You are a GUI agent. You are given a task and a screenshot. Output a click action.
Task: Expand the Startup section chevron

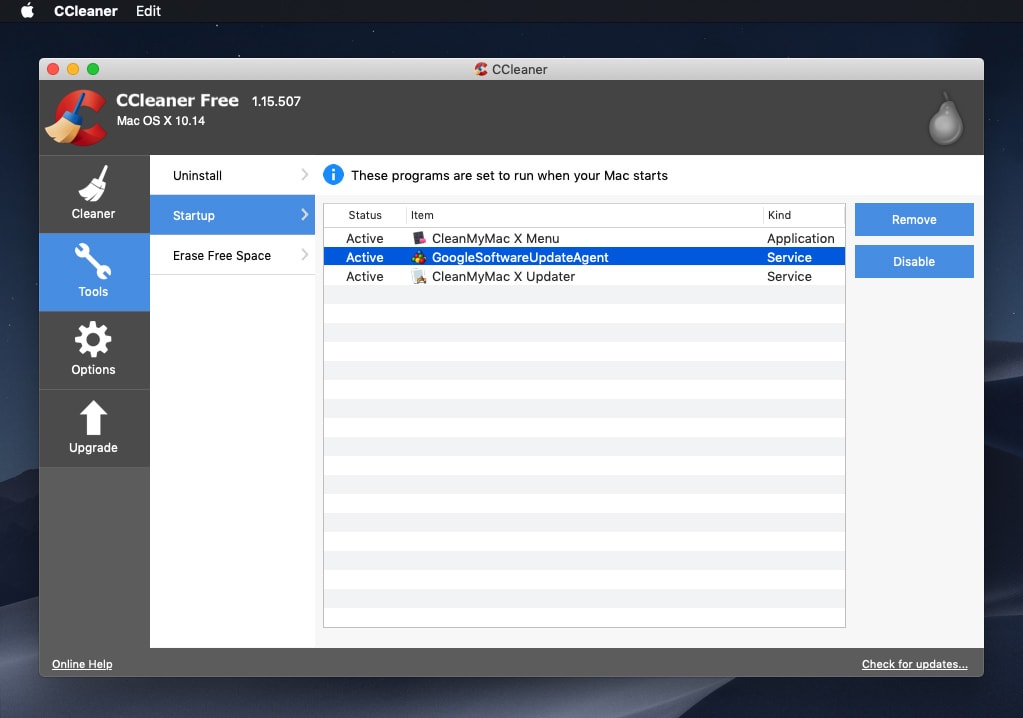pos(303,214)
